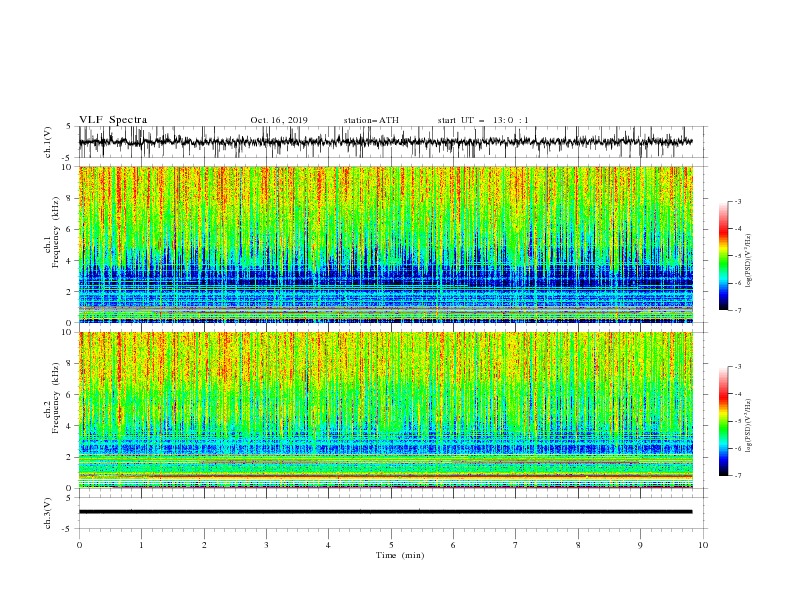Click the ch.2 color bar log(PSD) label
792x612 pixels.
749,426
